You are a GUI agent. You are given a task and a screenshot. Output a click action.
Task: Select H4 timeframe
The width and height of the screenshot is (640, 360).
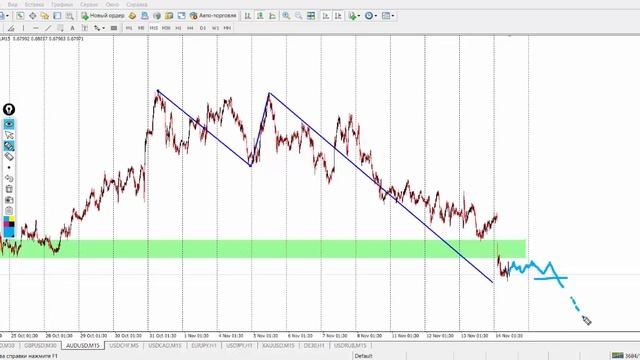point(190,28)
